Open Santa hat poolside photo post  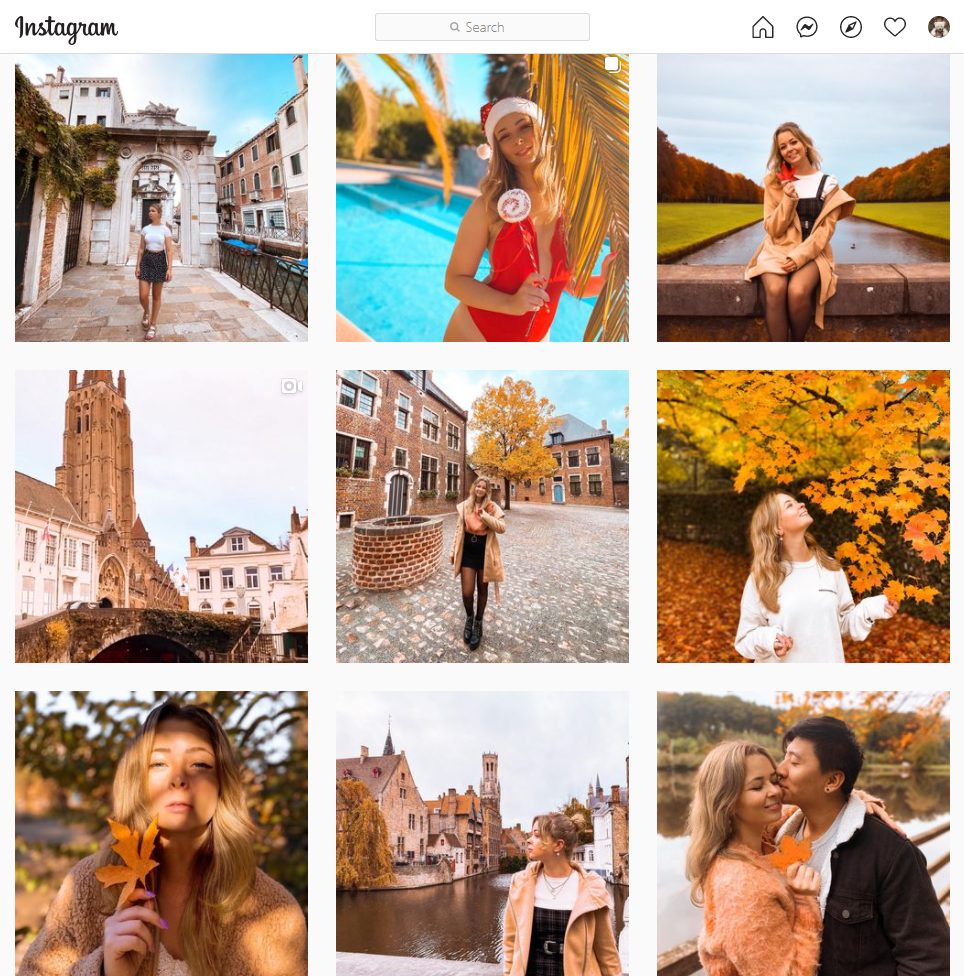click(482, 197)
